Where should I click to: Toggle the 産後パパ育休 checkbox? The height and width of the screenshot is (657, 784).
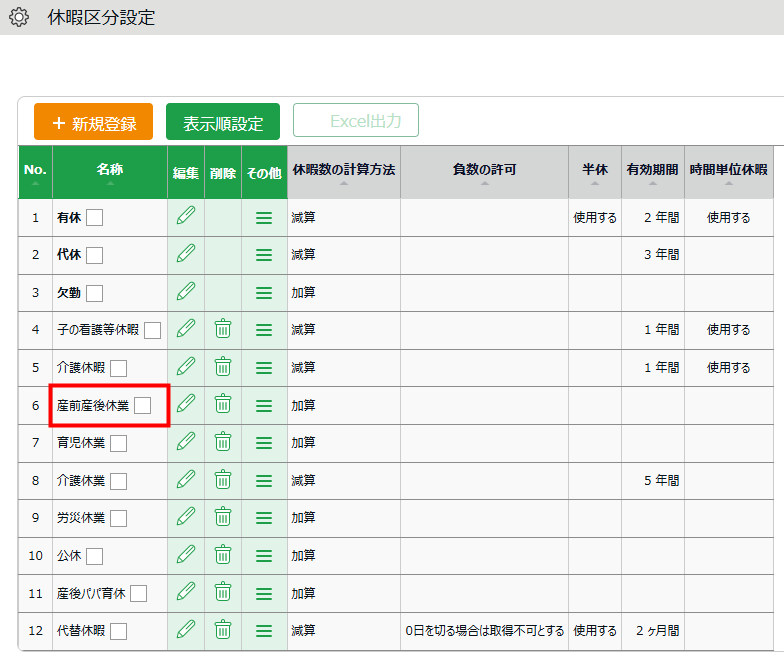pos(138,594)
